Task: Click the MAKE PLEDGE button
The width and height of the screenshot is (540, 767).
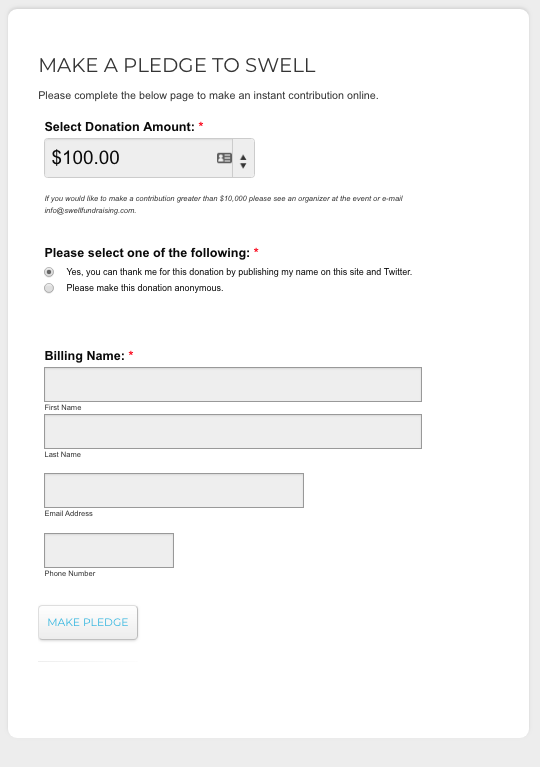Action: (88, 622)
